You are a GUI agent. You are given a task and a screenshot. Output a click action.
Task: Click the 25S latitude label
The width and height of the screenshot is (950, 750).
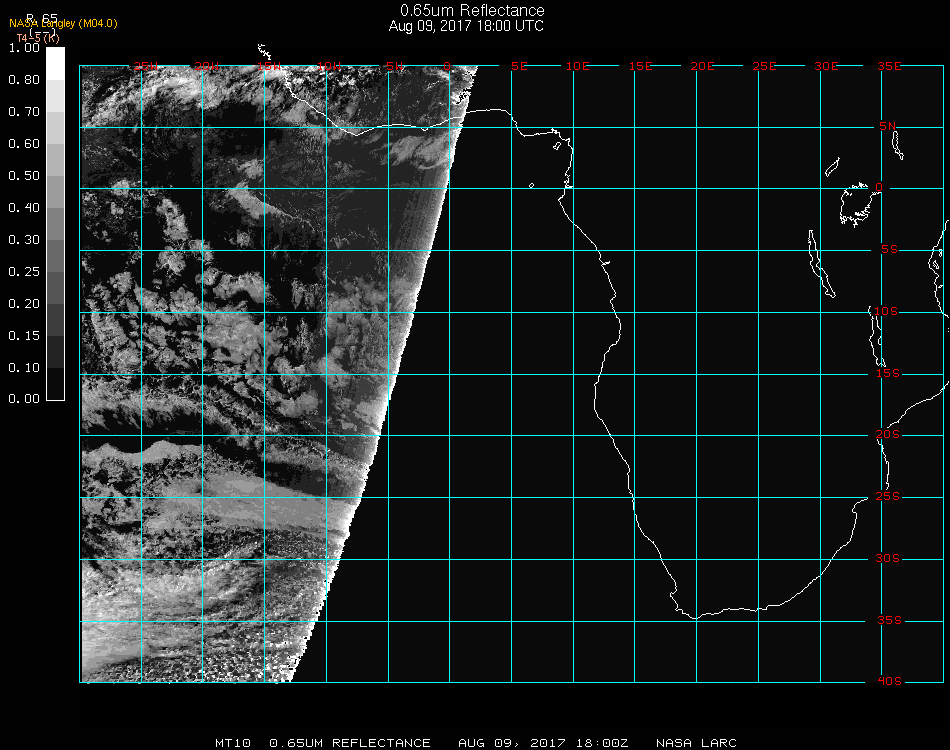[x=888, y=497]
